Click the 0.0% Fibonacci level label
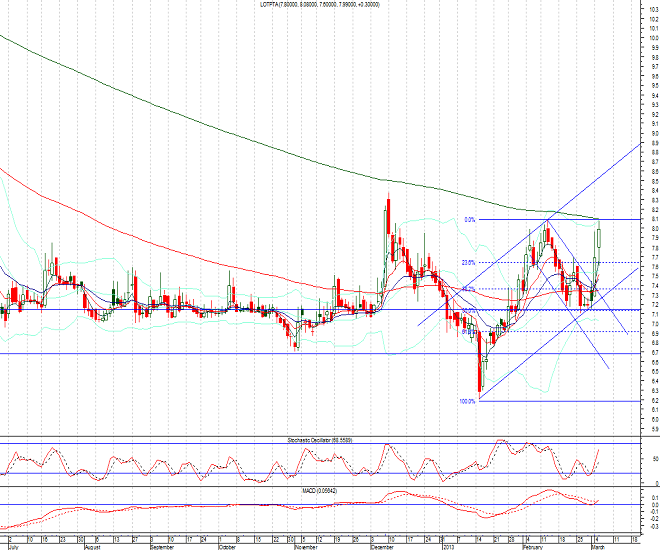660x550 pixels. tap(469, 219)
